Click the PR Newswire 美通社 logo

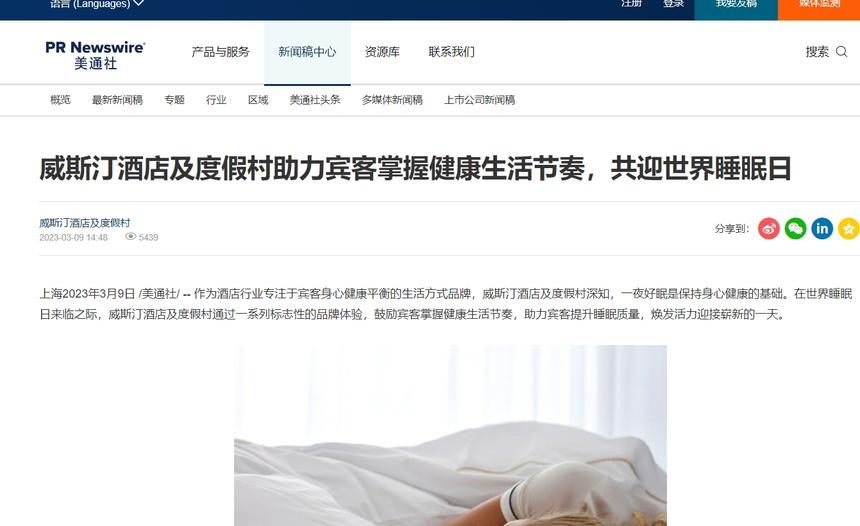coord(95,55)
